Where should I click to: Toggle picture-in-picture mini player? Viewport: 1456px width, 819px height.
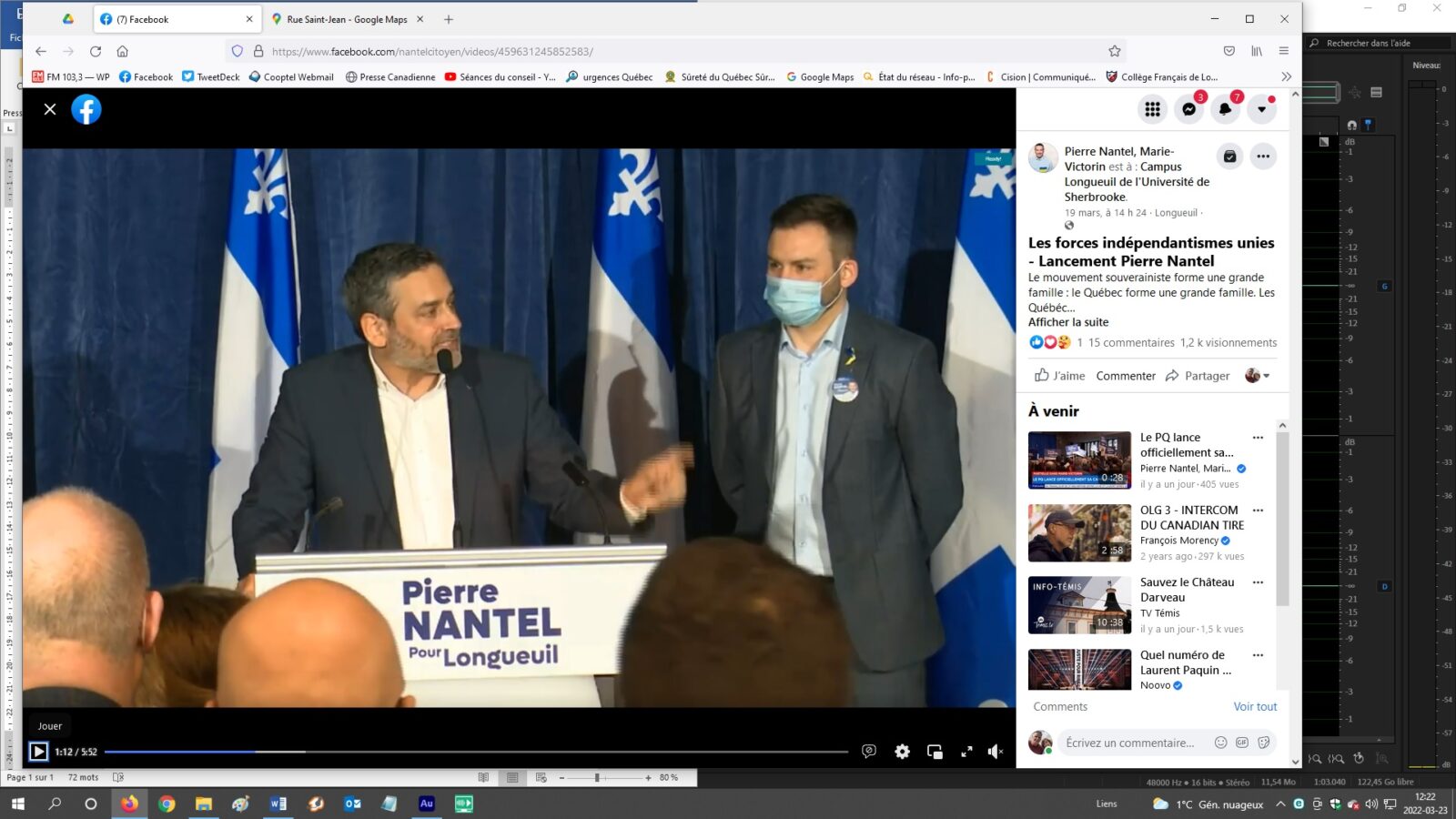pos(935,752)
